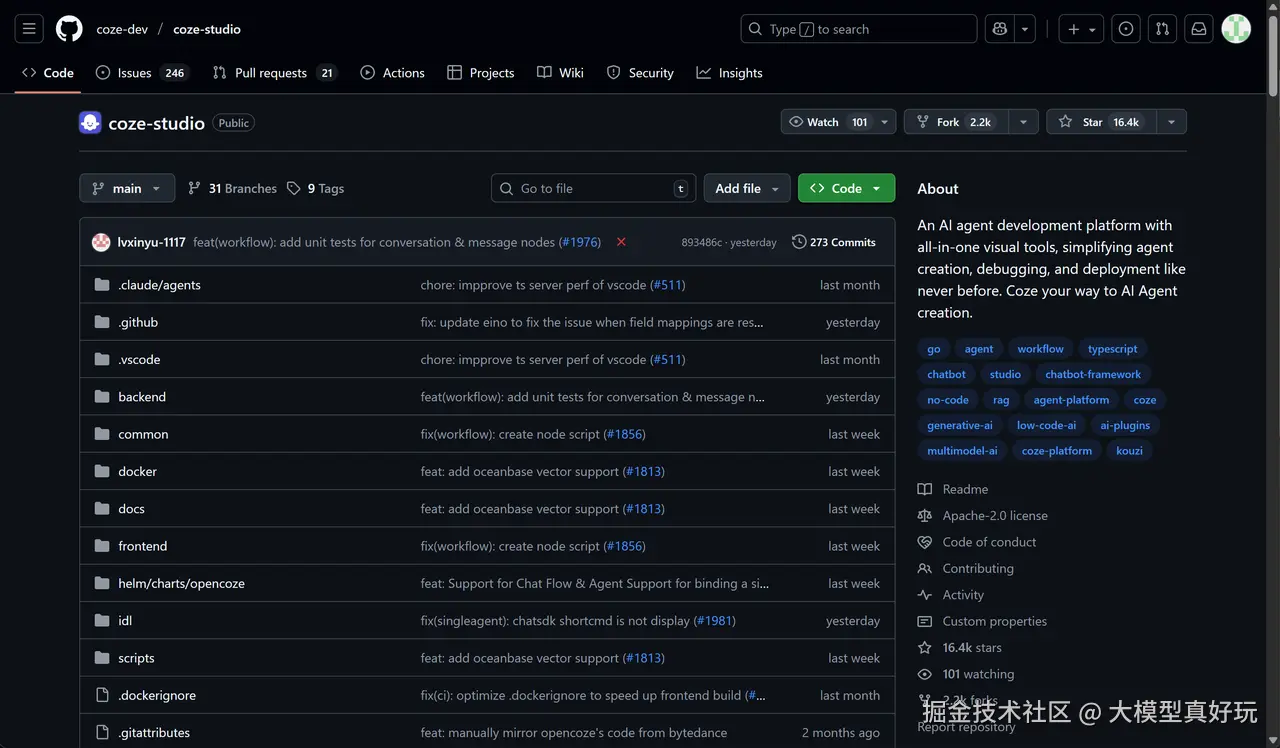Switch to the Actions tab
This screenshot has width=1280, height=748.
coord(392,73)
